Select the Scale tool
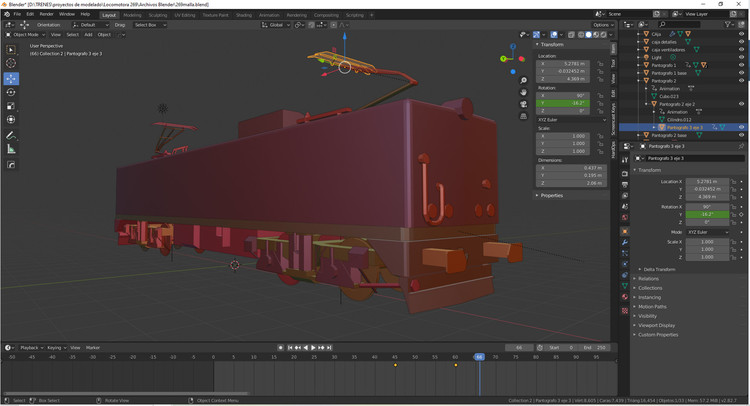Viewport: 750px width, 406px height. 11,106
